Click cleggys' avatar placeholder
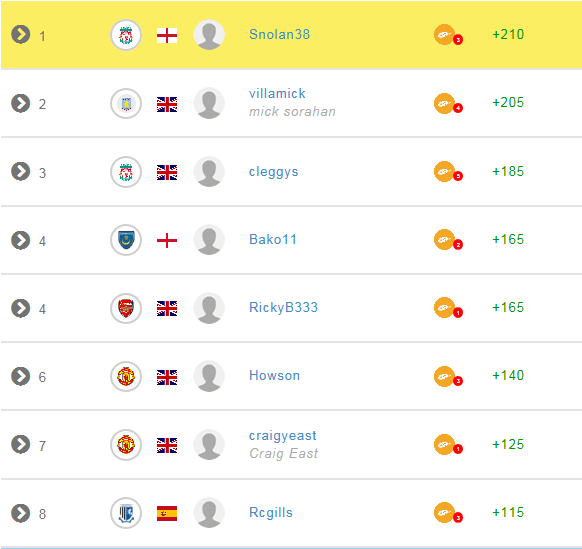Screen dimensions: 582x549 pyautogui.click(x=209, y=172)
